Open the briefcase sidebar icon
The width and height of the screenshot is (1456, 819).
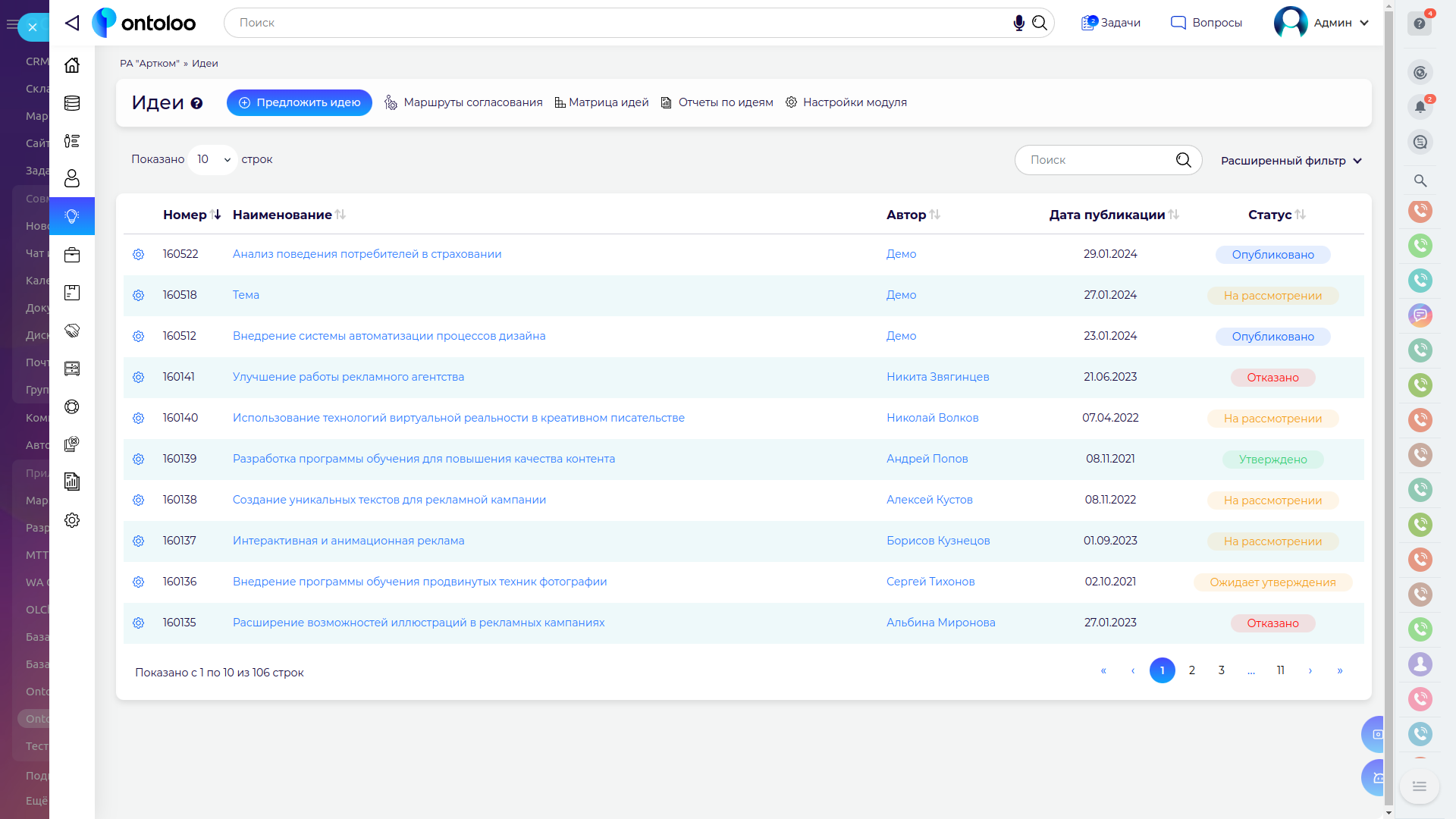72,255
